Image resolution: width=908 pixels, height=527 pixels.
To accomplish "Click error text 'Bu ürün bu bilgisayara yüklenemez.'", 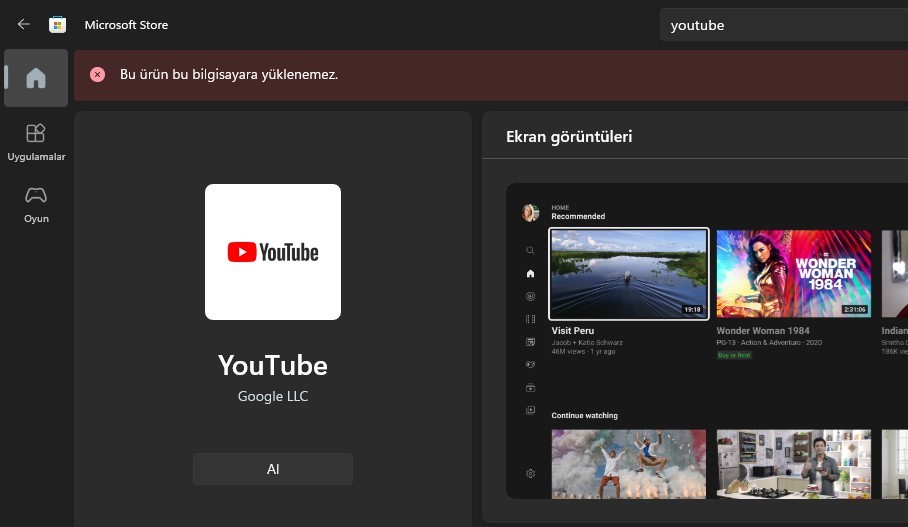I will [229, 75].
